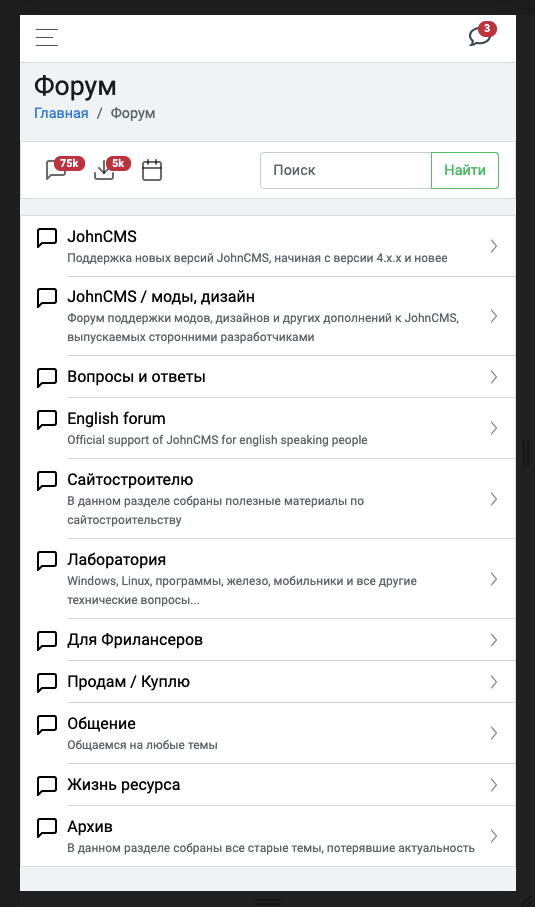Open the hamburger navigation menu

pos(47,38)
